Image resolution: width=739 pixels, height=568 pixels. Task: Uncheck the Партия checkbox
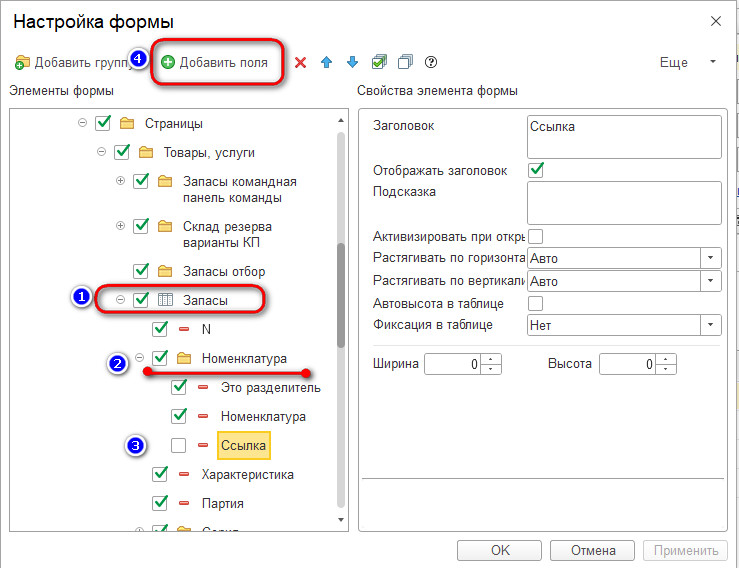160,503
